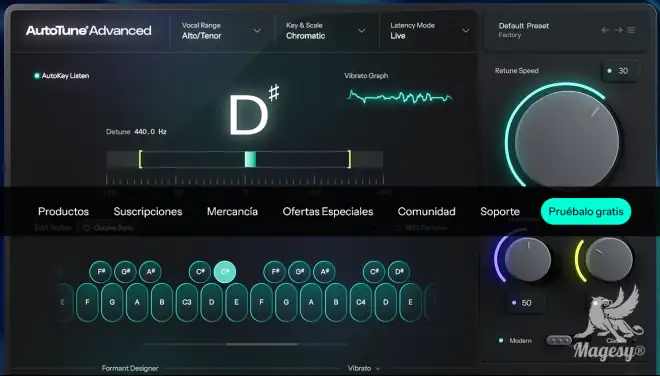
Task: Toggle the C# key above C4
Action: (x=374, y=272)
